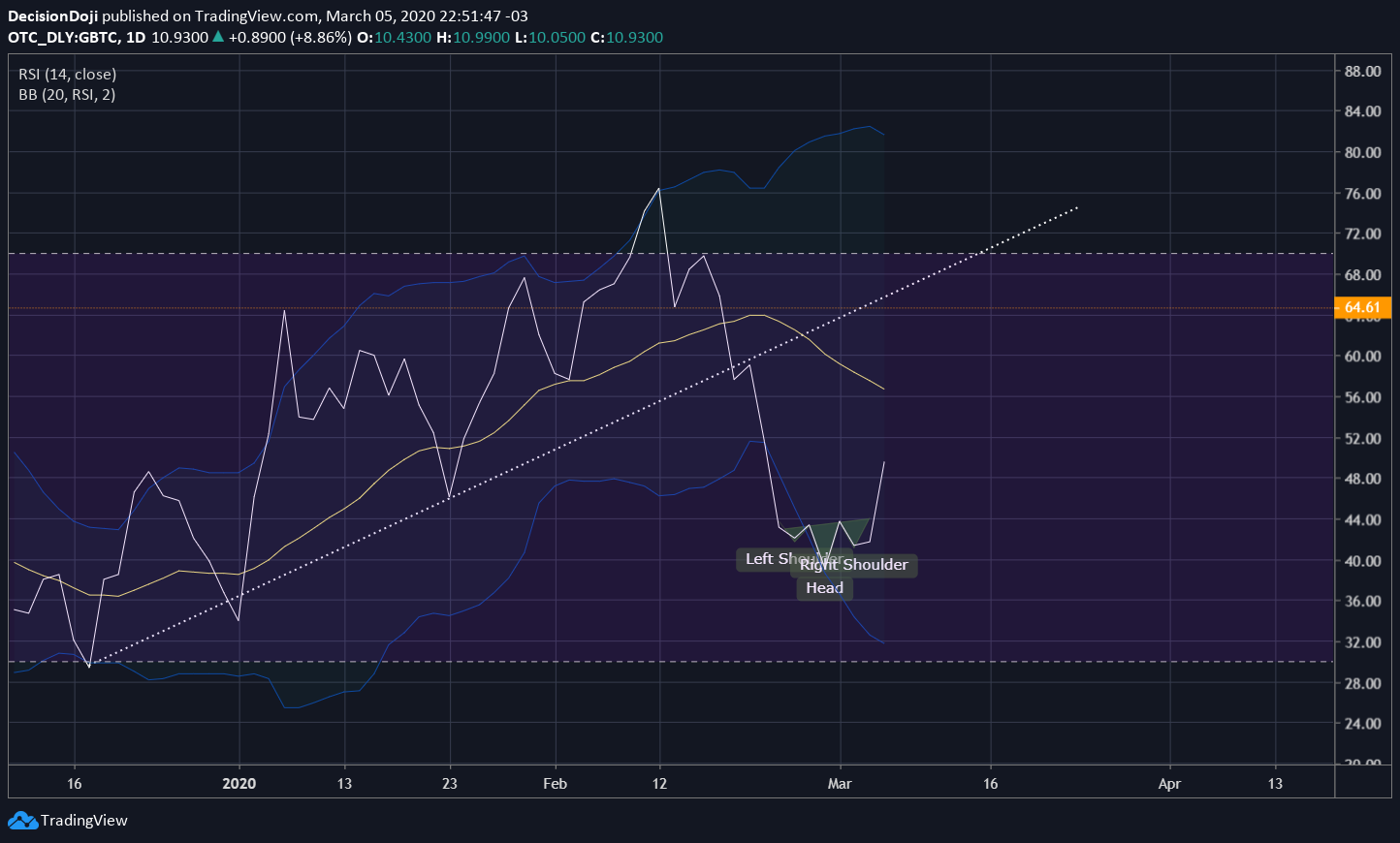The height and width of the screenshot is (843, 1400).
Task: Click the Feb date axis label
Action: (555, 784)
